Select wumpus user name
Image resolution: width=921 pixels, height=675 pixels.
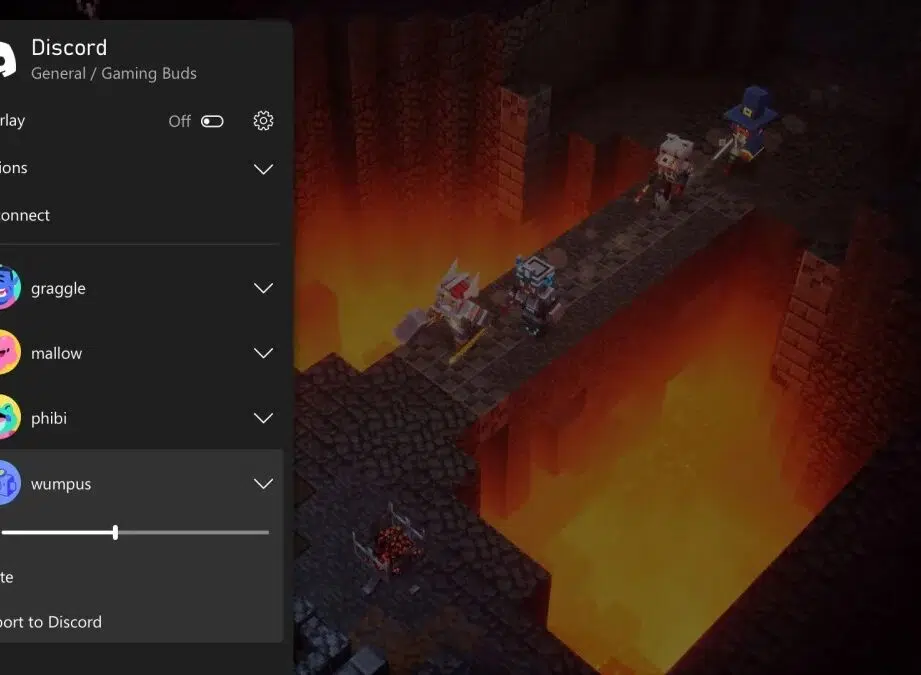[x=61, y=484]
